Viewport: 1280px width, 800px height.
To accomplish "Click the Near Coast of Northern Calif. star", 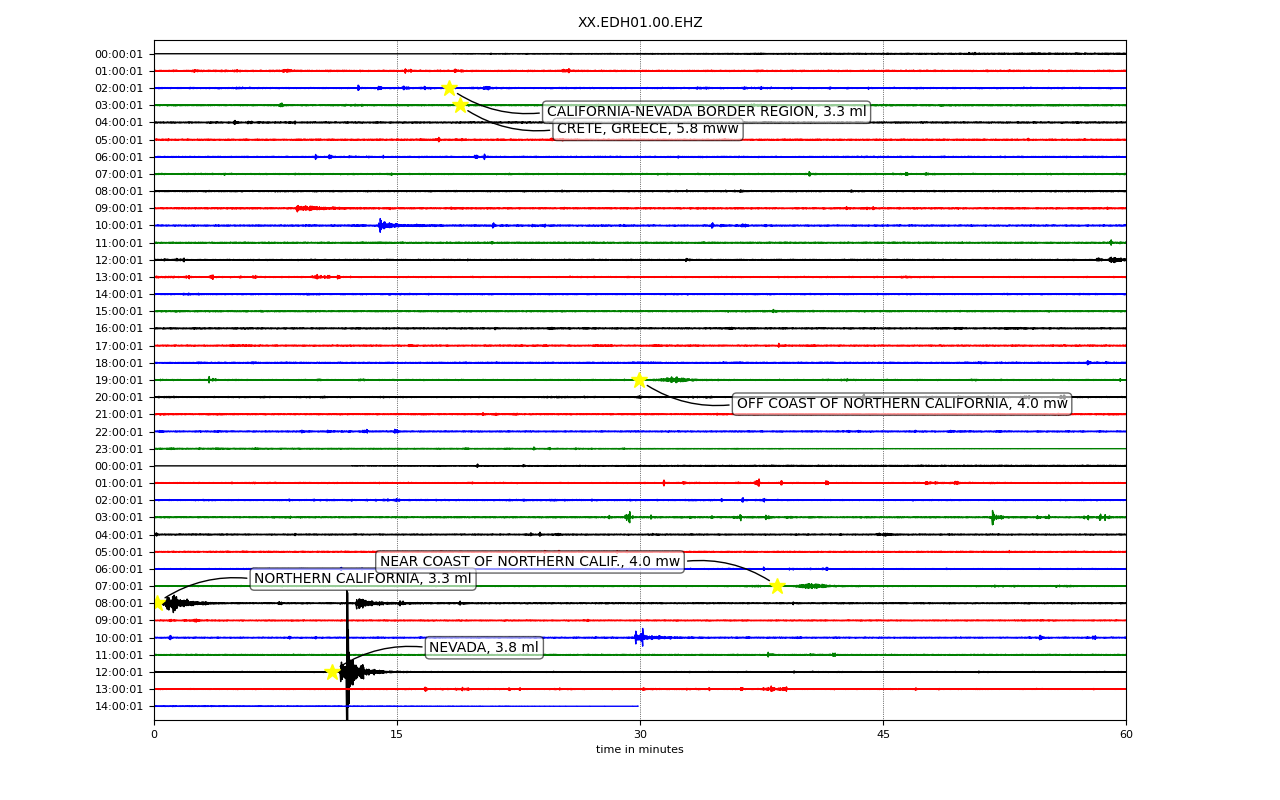I will pyautogui.click(x=777, y=586).
